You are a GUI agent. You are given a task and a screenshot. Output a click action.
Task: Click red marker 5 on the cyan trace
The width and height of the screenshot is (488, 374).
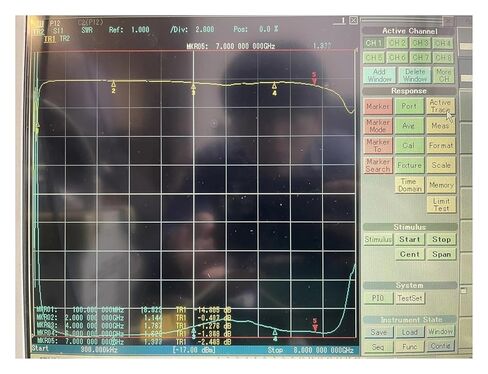pyautogui.click(x=315, y=325)
